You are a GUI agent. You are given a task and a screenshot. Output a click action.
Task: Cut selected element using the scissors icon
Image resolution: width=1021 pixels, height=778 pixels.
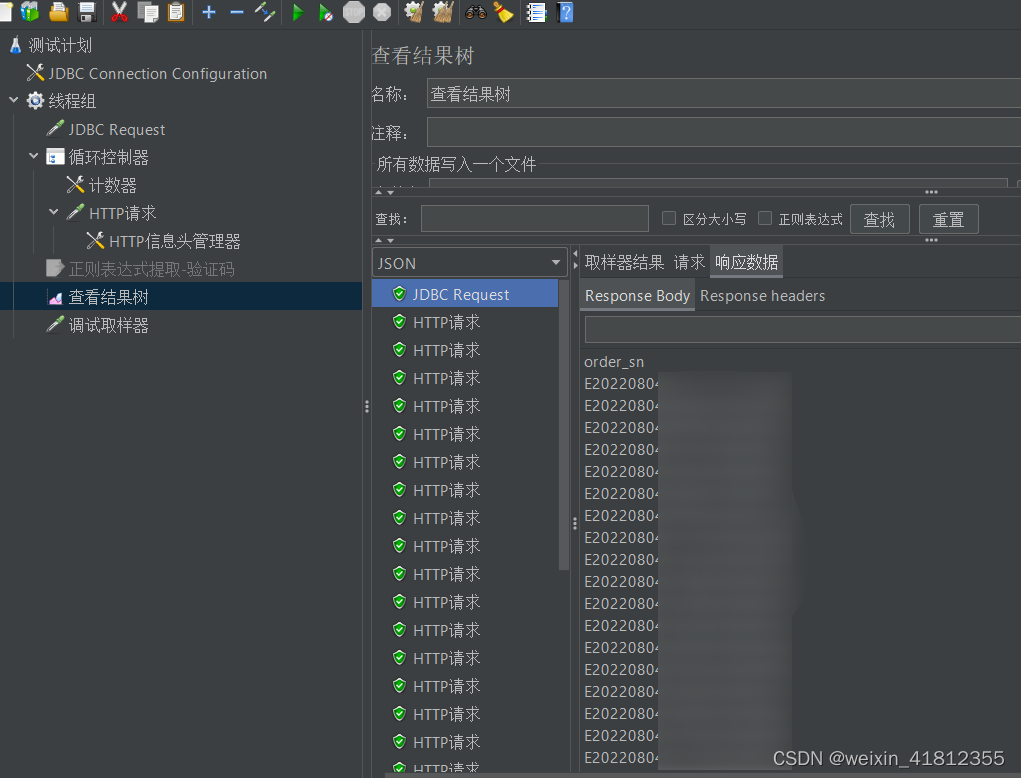pos(120,12)
